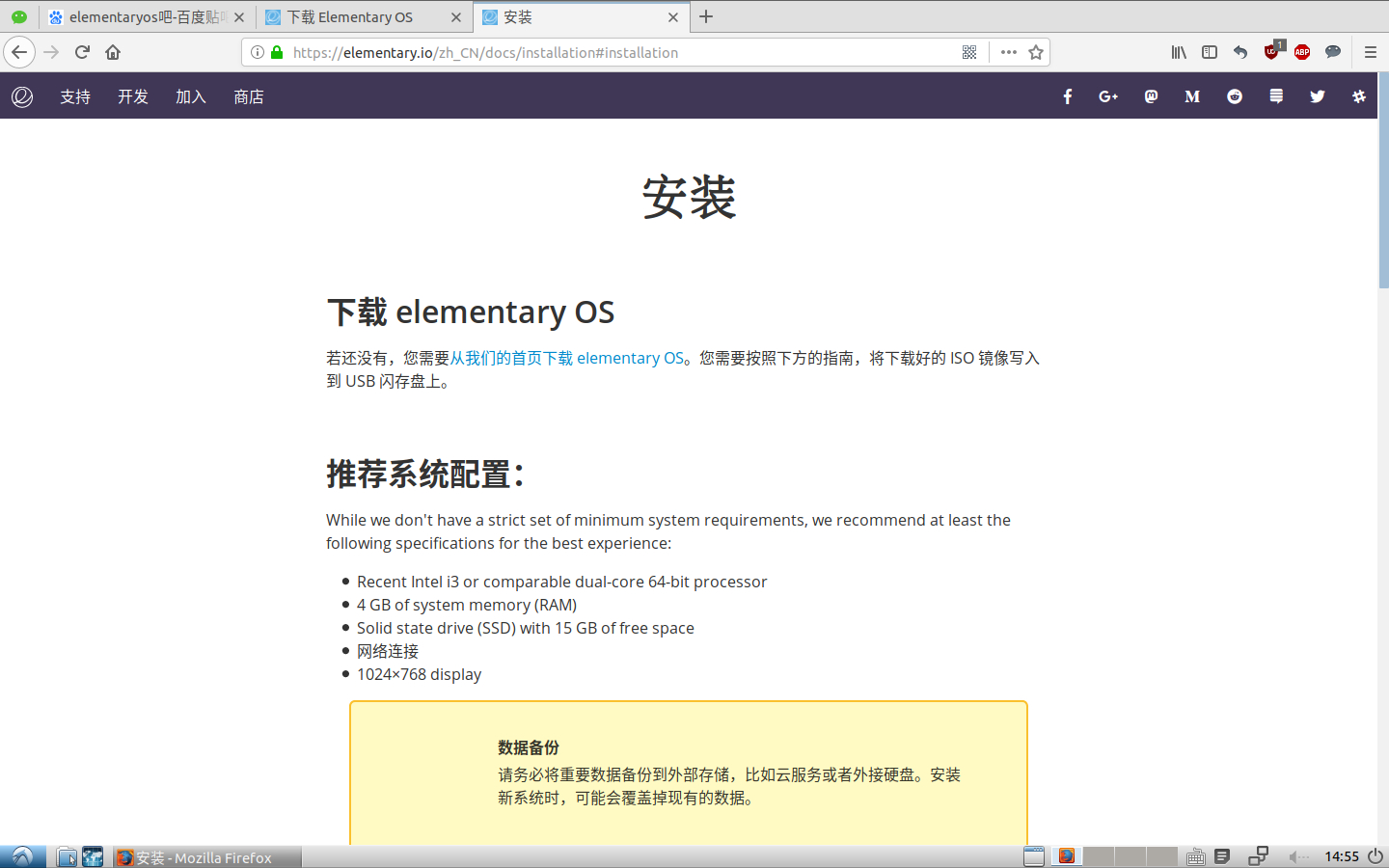Close the 下载 Elementary OS tab
The image size is (1389, 868).
[456, 17]
